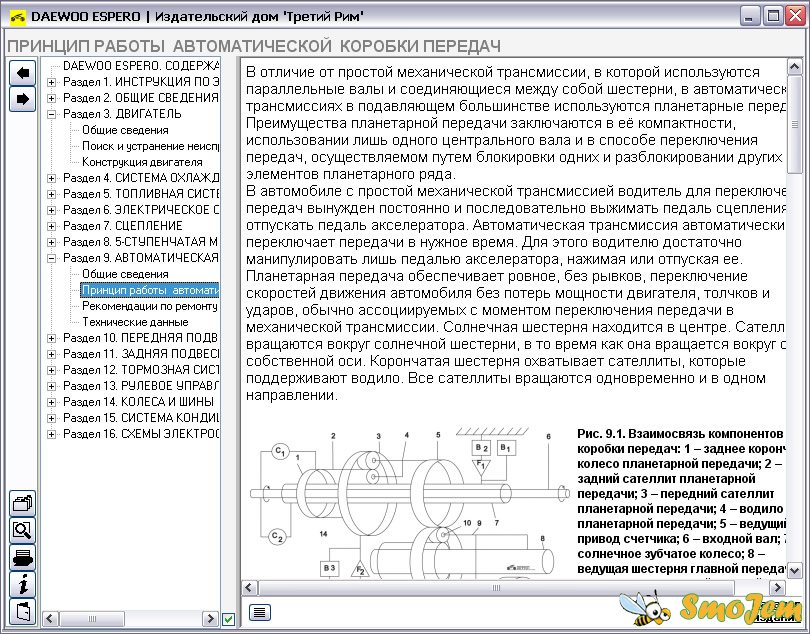Expand Раздел 14. КОЛЕСА И ШИНЫ node
Screen dimensions: 810x634
[51, 403]
